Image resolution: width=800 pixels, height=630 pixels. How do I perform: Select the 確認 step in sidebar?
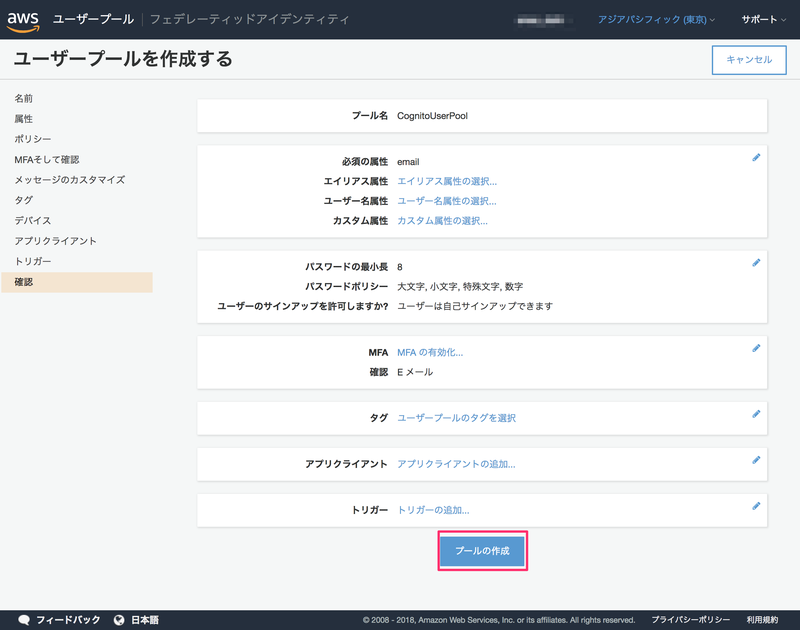(77, 282)
